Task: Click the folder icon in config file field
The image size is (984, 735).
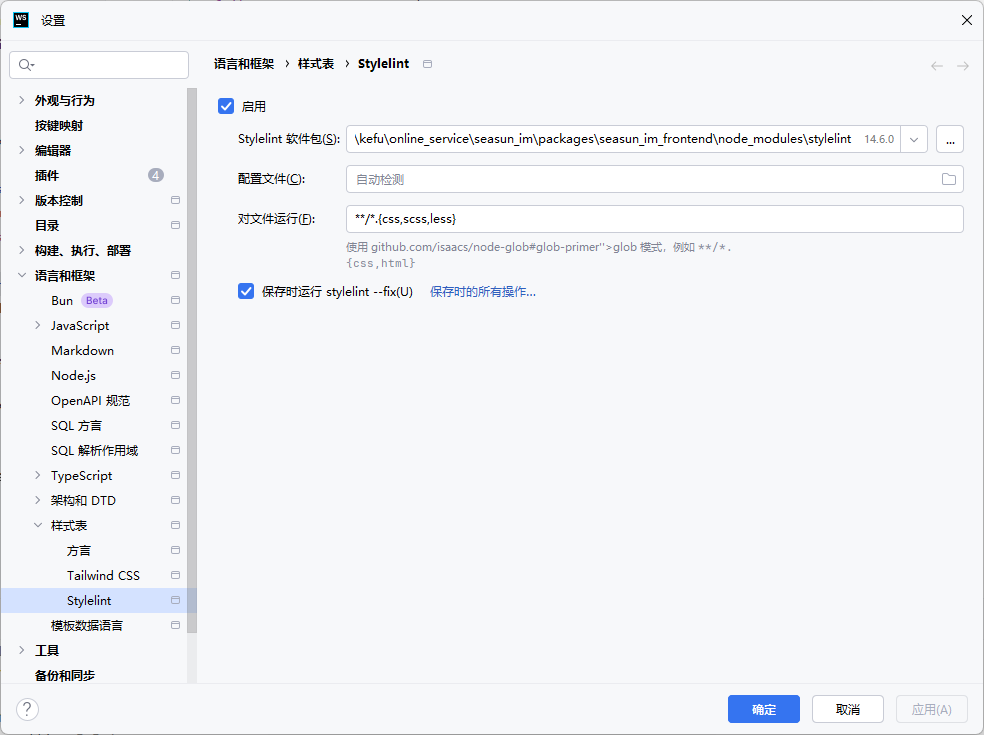Action: tap(949, 180)
